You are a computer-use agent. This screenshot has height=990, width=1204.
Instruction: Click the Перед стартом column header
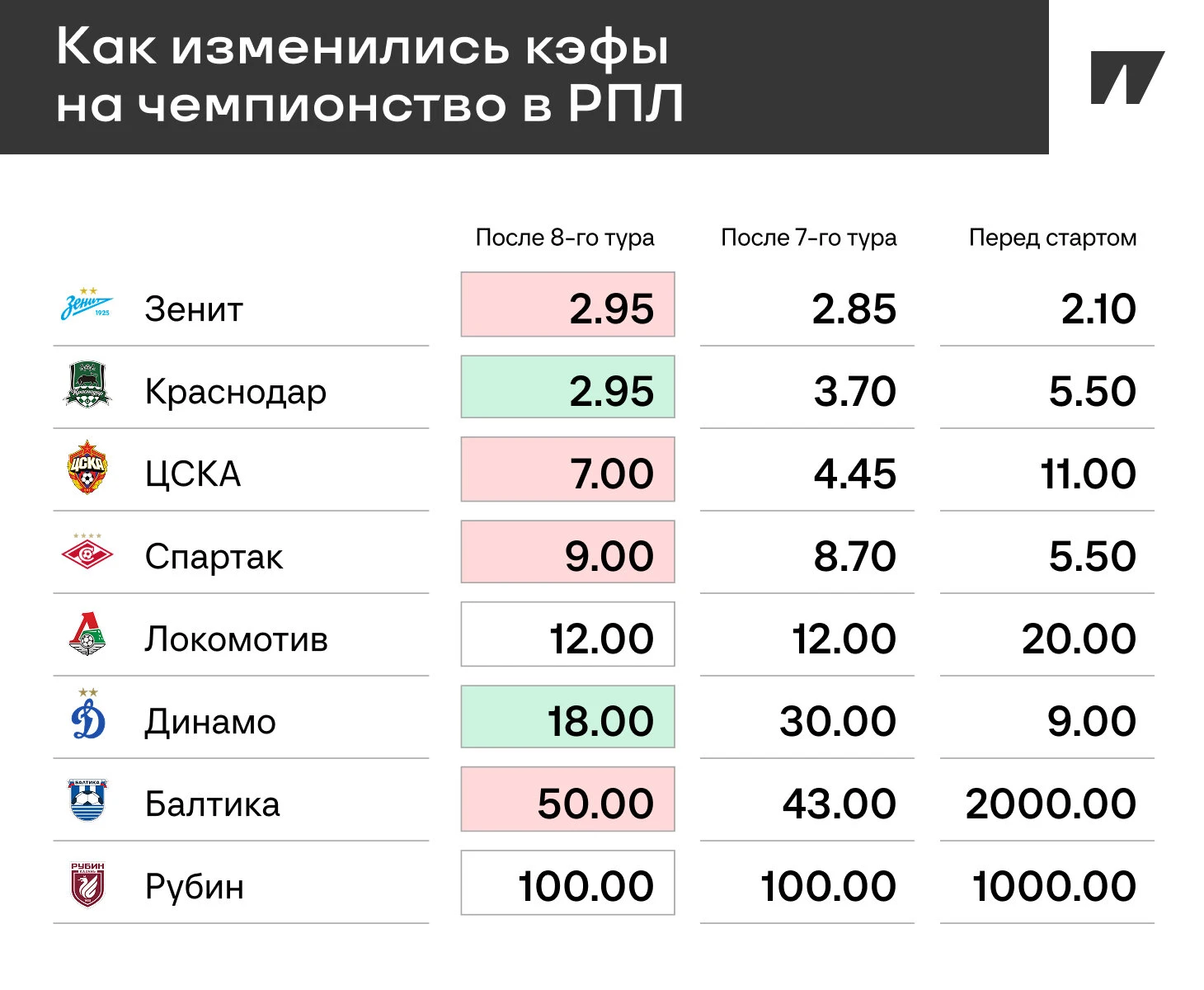(1052, 238)
